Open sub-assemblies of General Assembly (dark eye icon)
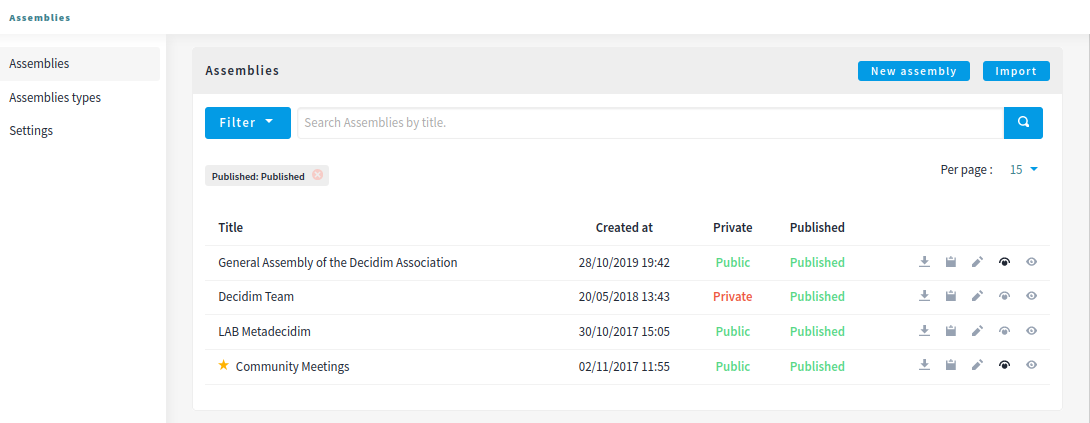The image size is (1090, 423). 1005,262
